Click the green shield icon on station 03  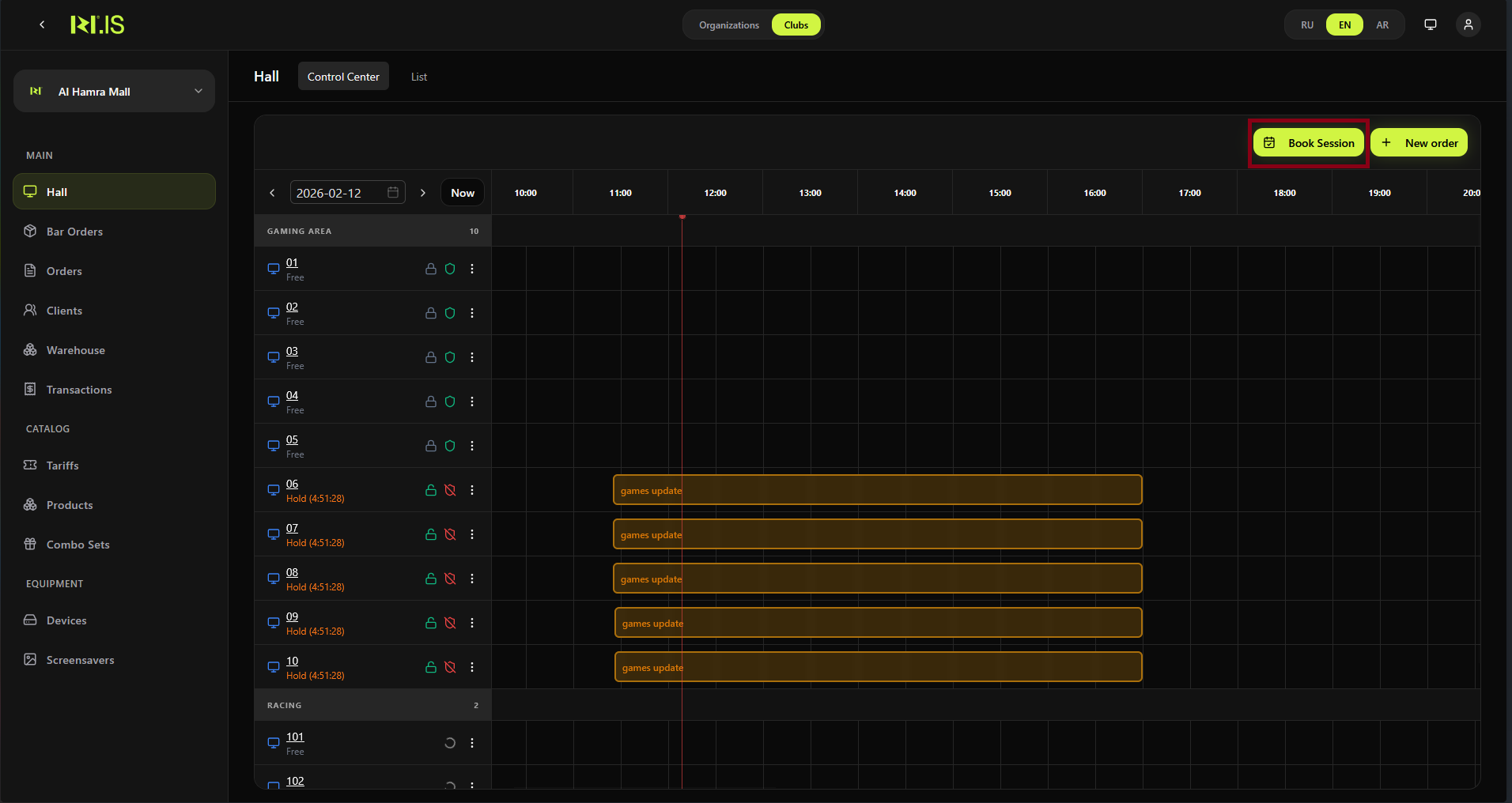pyautogui.click(x=450, y=357)
